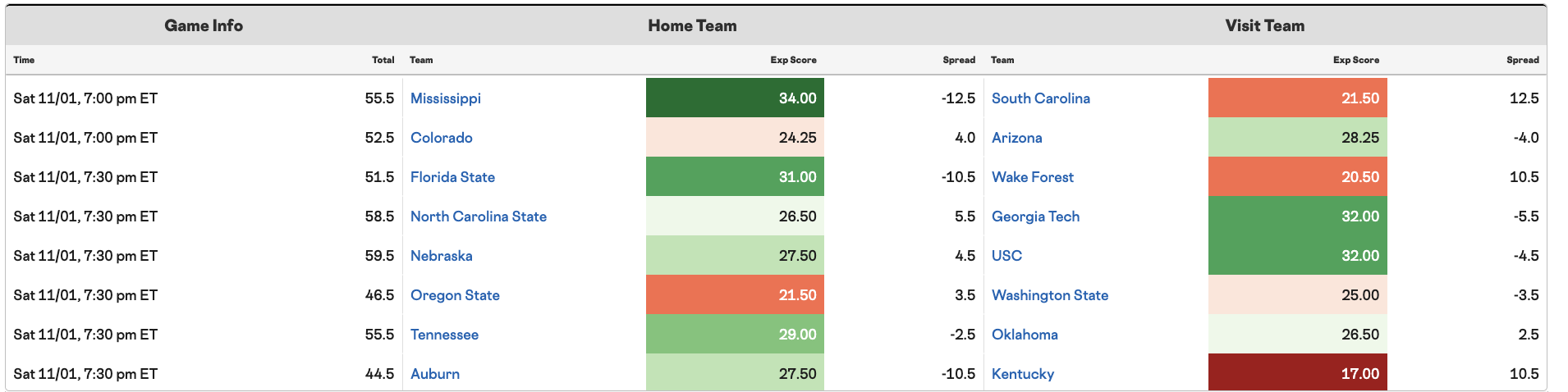Sort by the Total column header
This screenshot has height=392, width=1568.
[x=383, y=60]
